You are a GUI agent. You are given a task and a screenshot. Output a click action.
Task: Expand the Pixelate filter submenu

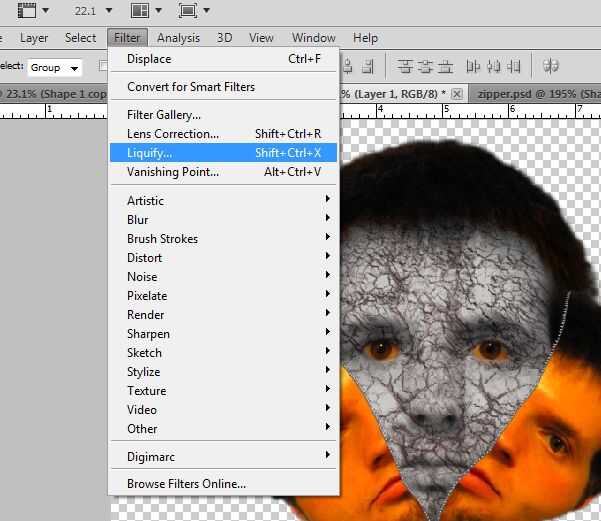[x=223, y=296]
